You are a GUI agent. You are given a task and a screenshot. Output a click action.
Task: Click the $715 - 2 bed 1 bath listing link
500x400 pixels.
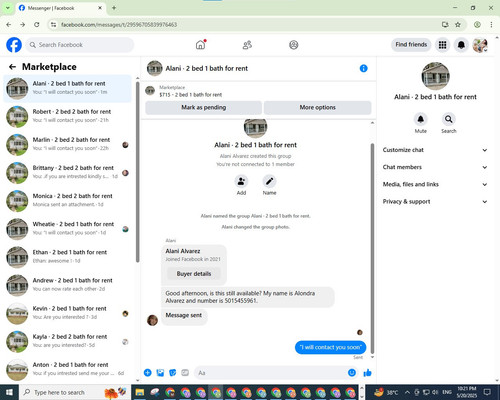(x=191, y=95)
